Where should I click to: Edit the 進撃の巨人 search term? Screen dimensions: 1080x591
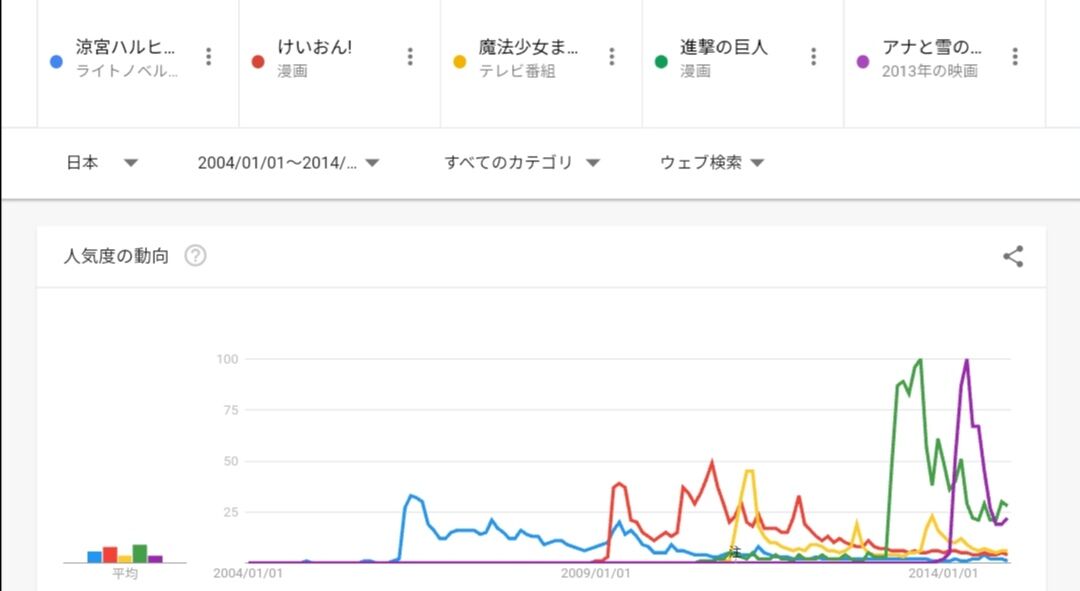[724, 47]
